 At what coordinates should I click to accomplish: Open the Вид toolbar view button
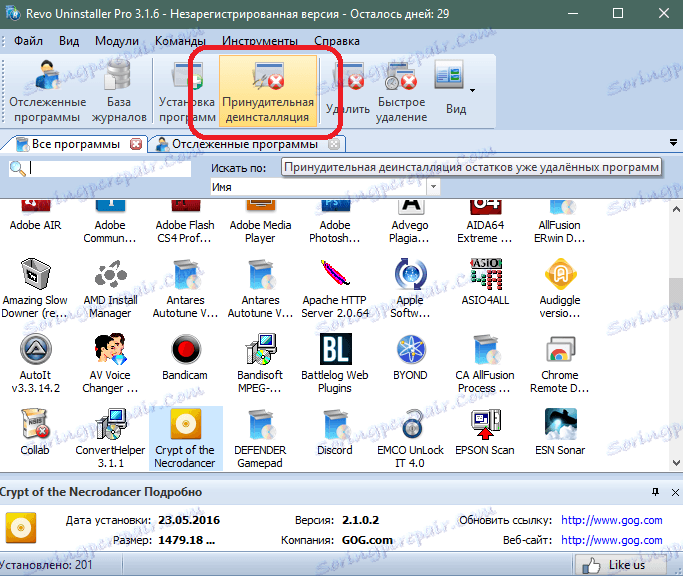(450, 89)
